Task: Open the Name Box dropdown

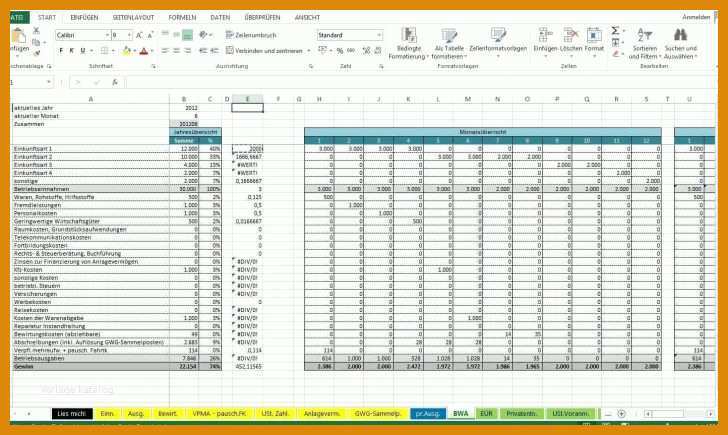Action: (48, 82)
